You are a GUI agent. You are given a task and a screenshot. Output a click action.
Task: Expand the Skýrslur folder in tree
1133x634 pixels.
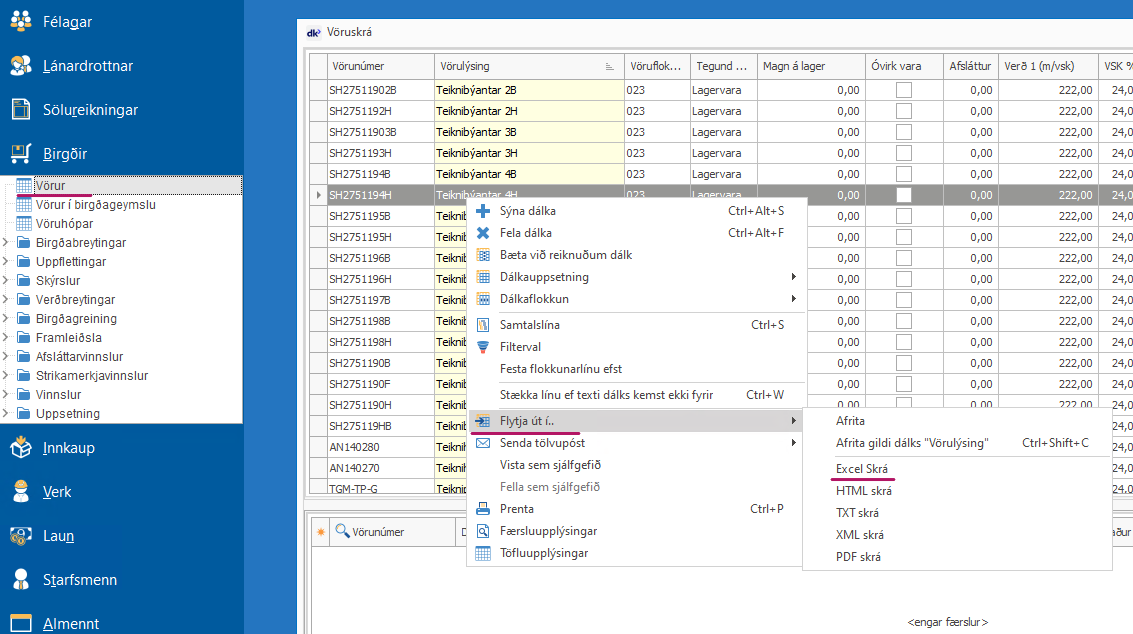(x=7, y=281)
